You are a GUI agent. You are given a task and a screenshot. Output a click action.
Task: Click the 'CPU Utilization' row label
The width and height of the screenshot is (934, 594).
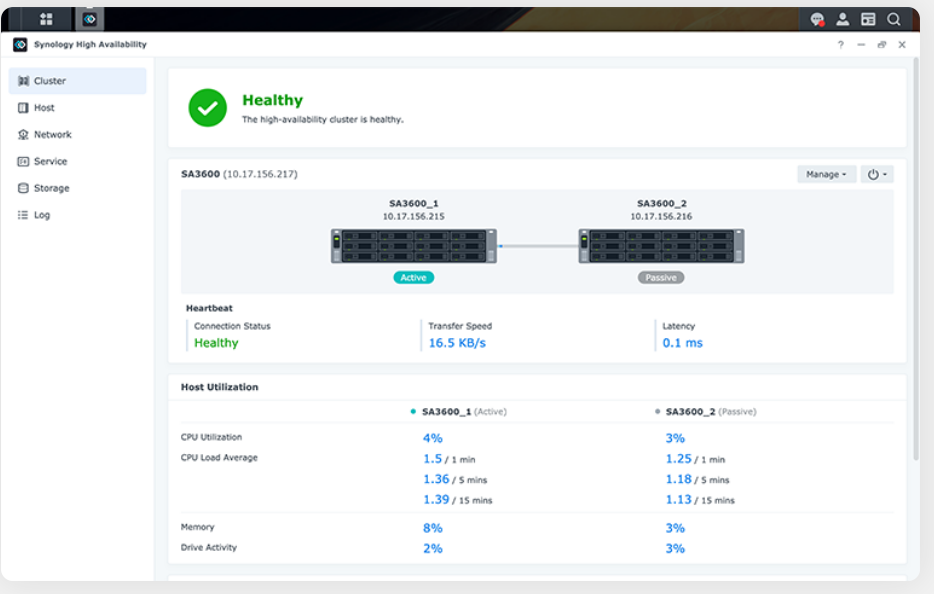(x=211, y=437)
